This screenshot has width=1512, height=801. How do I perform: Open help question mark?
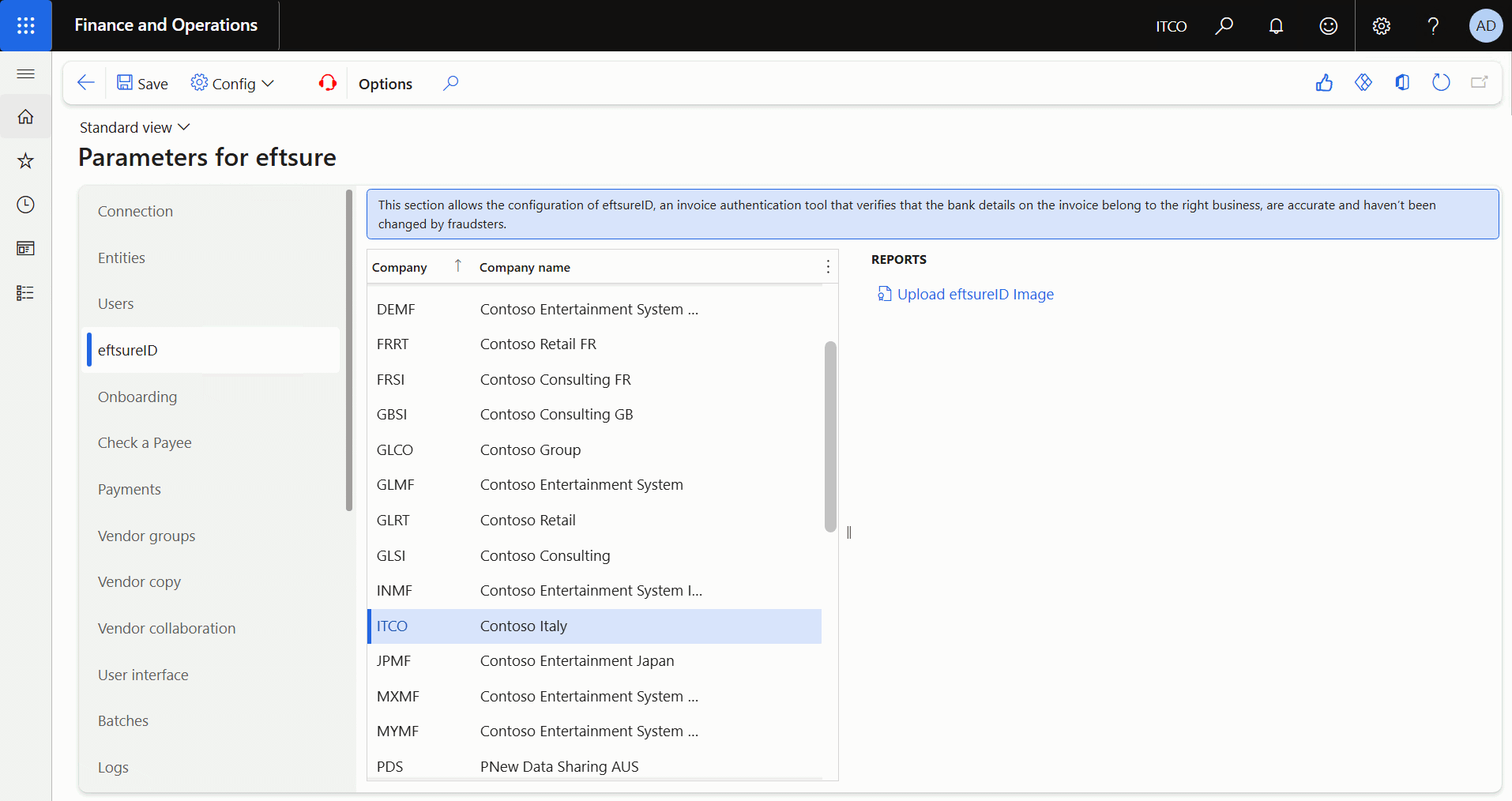(x=1433, y=26)
